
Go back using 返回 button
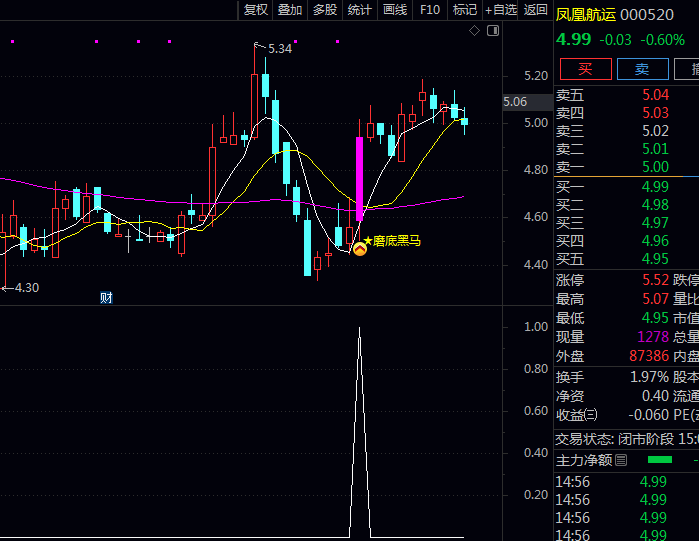click(x=535, y=10)
